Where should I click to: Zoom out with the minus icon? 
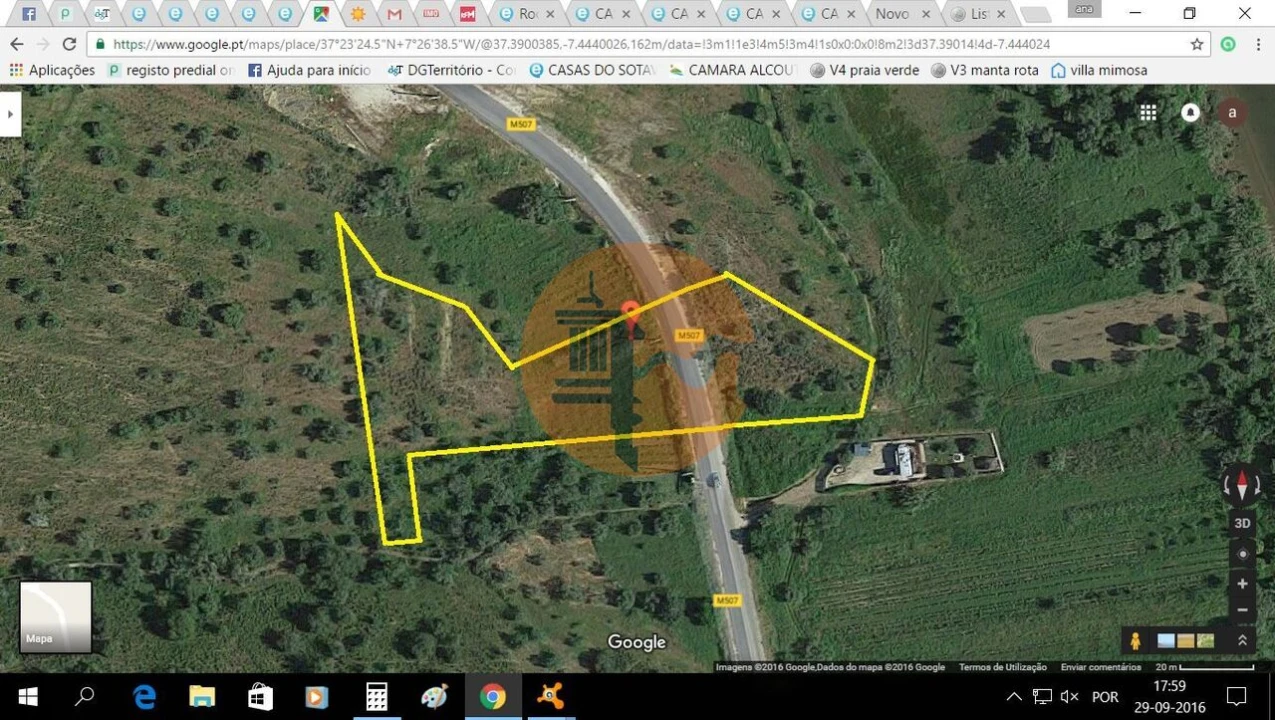click(1241, 608)
